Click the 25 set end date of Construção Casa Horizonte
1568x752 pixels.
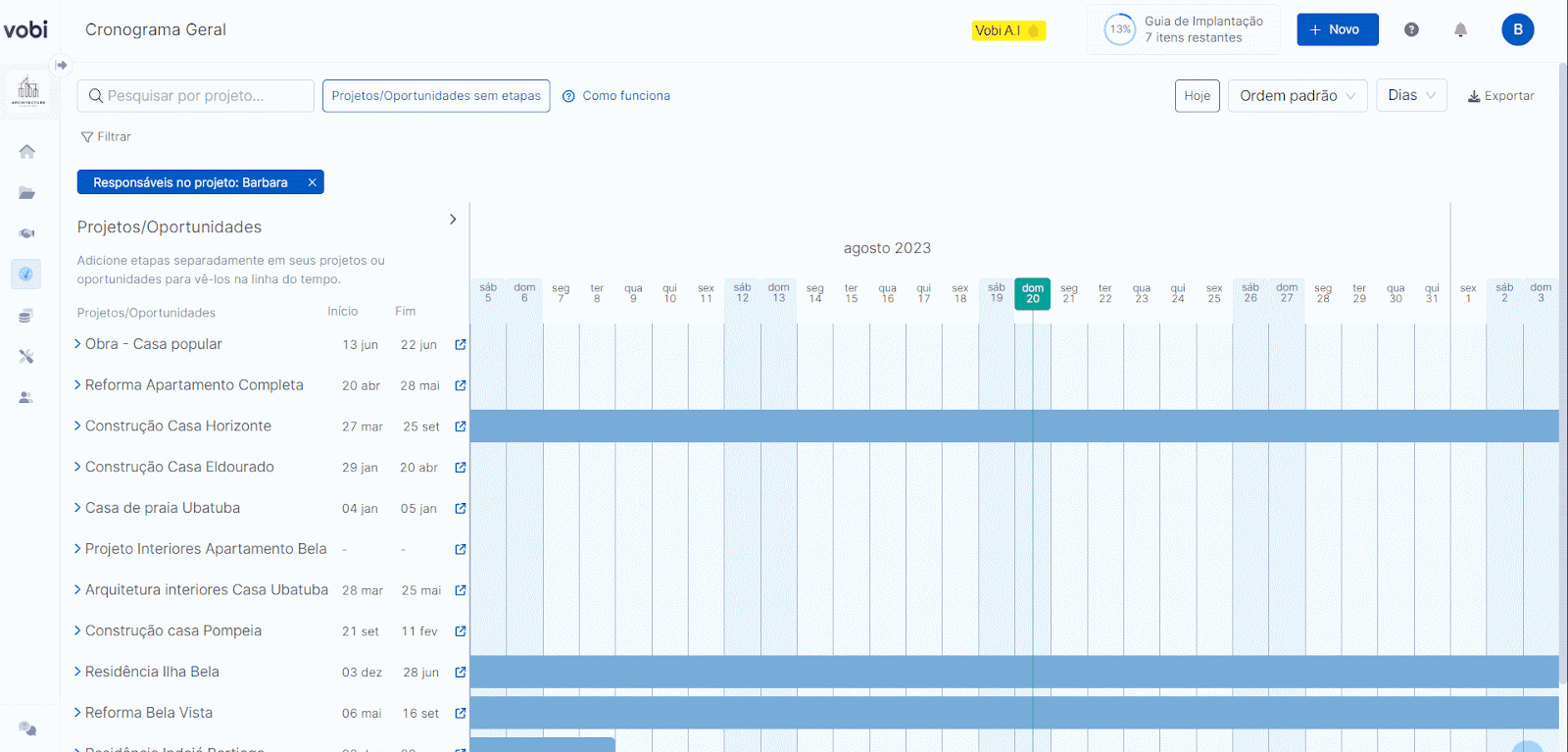pyautogui.click(x=421, y=426)
